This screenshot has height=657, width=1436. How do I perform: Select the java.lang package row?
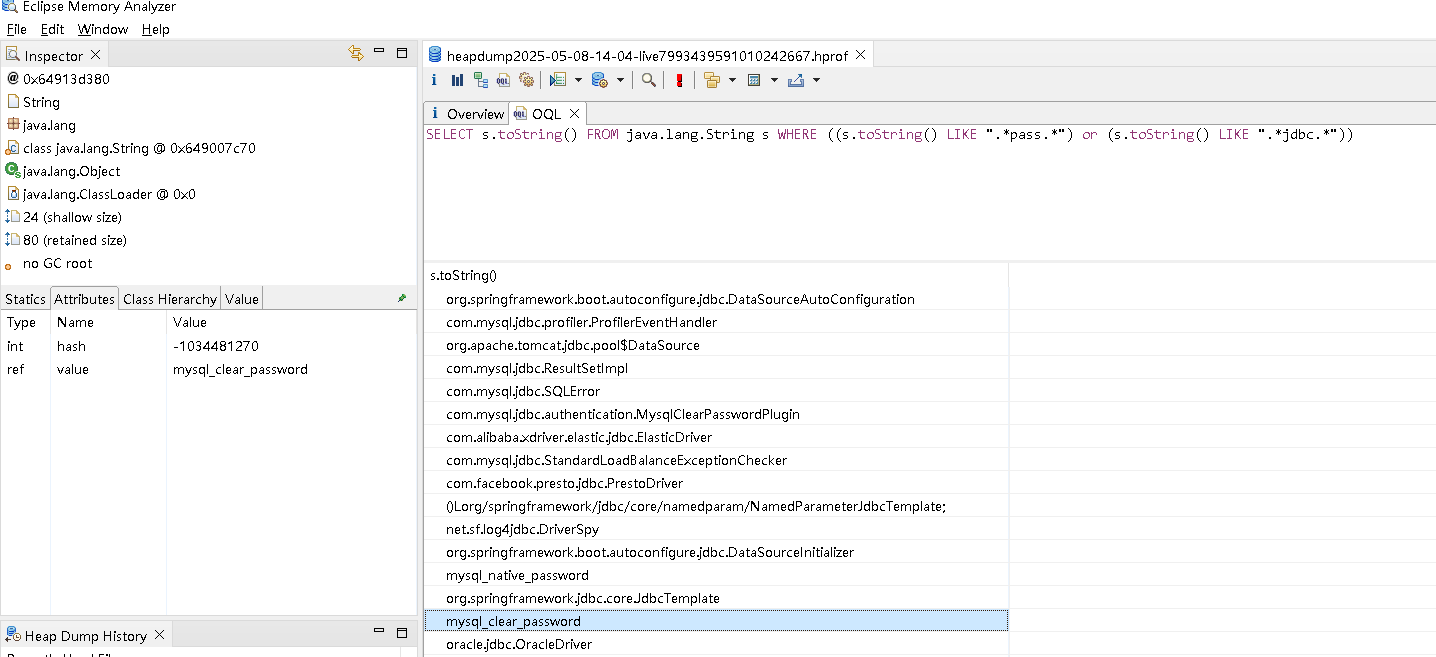(208, 125)
